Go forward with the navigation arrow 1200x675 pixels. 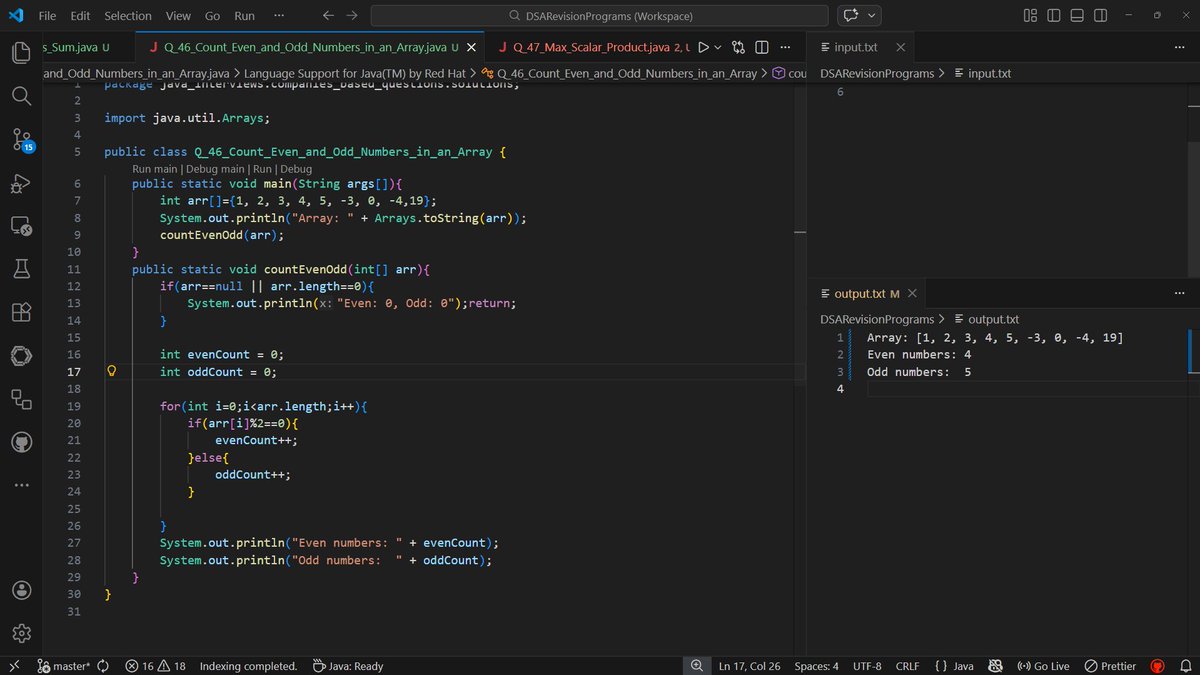(x=352, y=16)
